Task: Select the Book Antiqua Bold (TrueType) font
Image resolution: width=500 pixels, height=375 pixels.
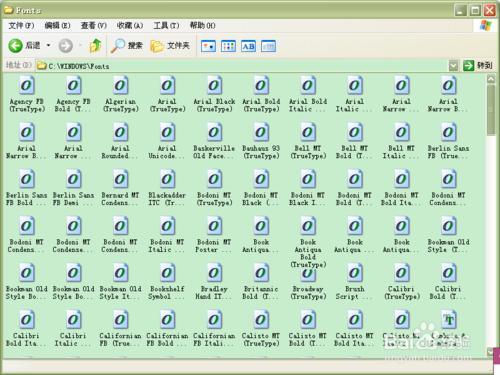Action: point(308,242)
